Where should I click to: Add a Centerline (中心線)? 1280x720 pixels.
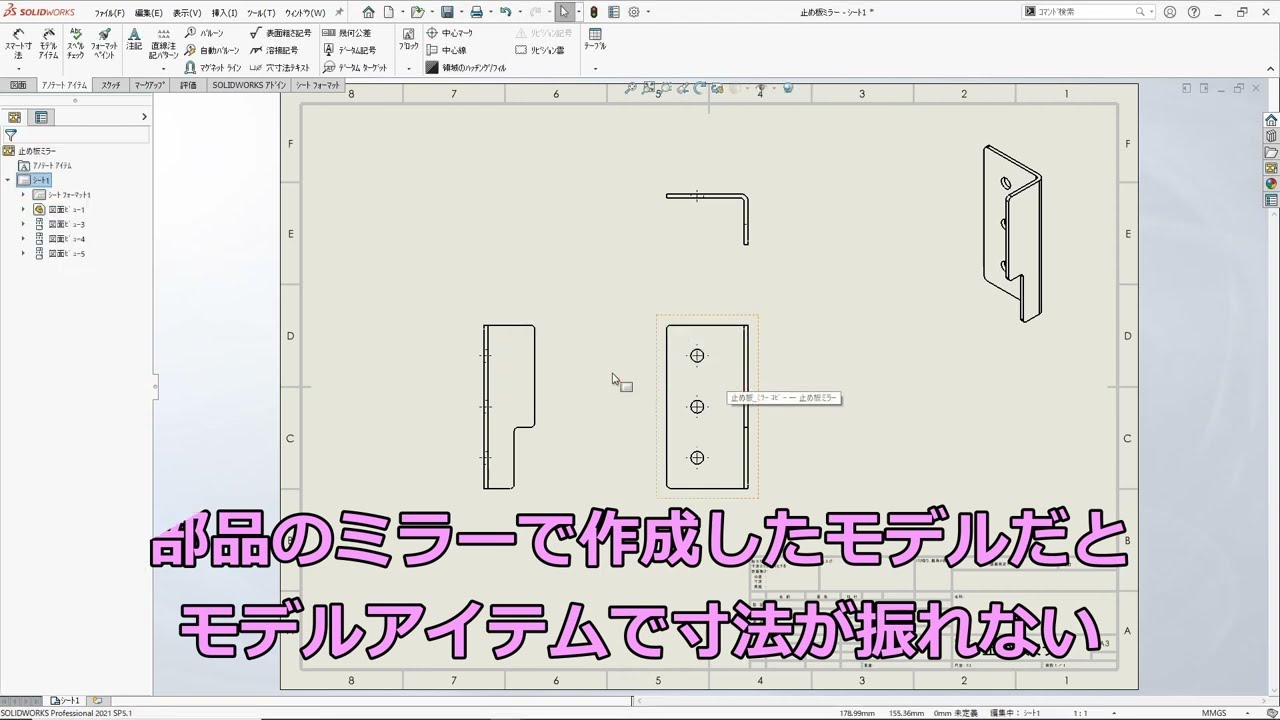pyautogui.click(x=446, y=50)
